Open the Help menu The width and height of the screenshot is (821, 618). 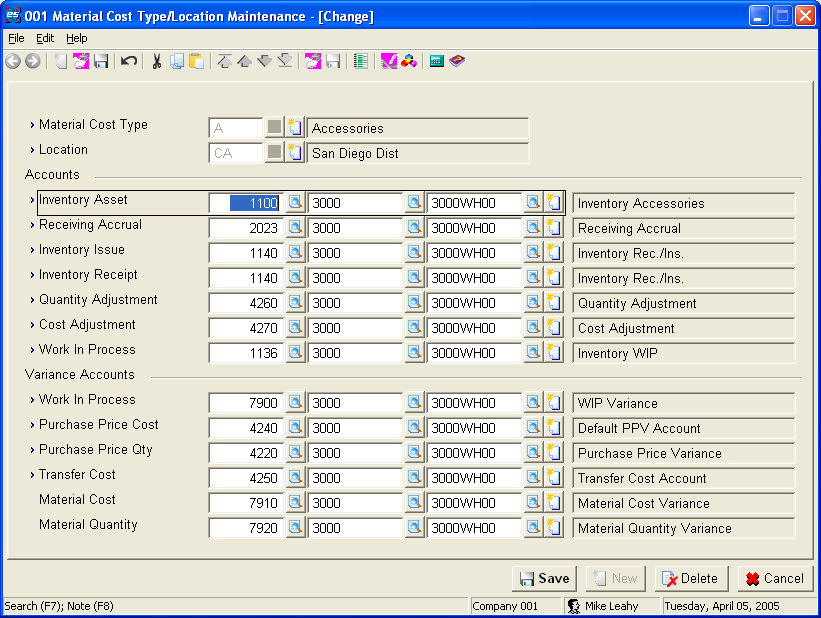click(x=76, y=38)
